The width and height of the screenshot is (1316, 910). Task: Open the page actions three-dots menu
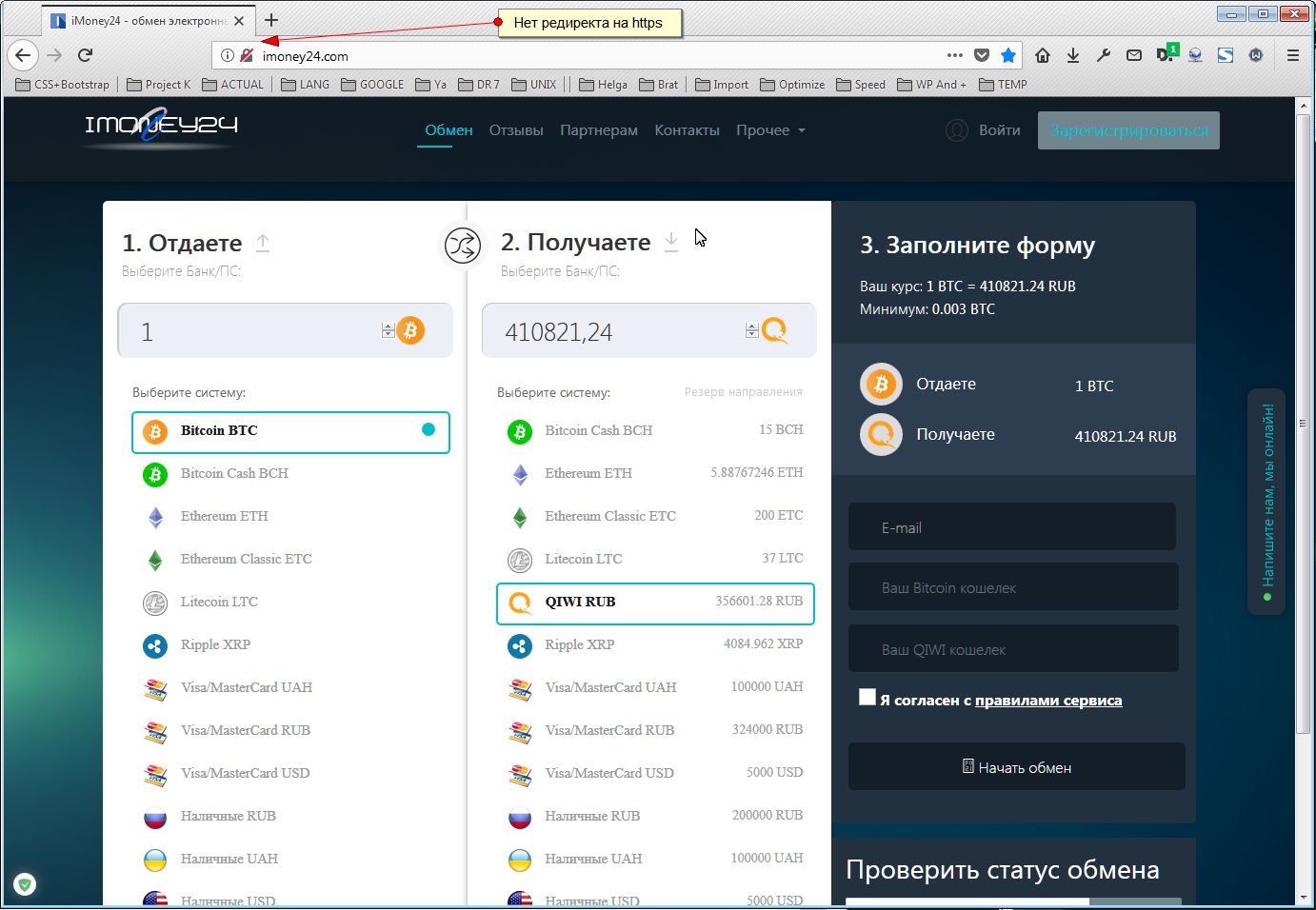[955, 55]
